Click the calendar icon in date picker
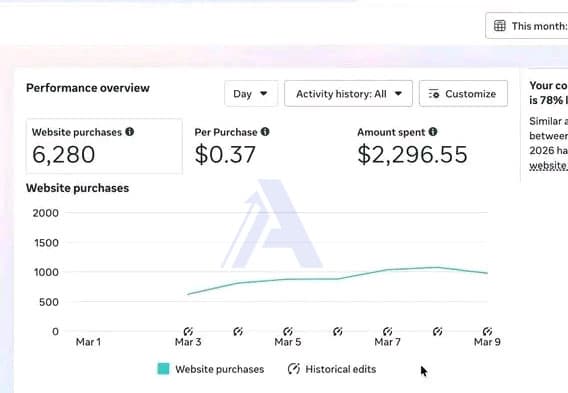The image size is (568, 393). tap(500, 26)
